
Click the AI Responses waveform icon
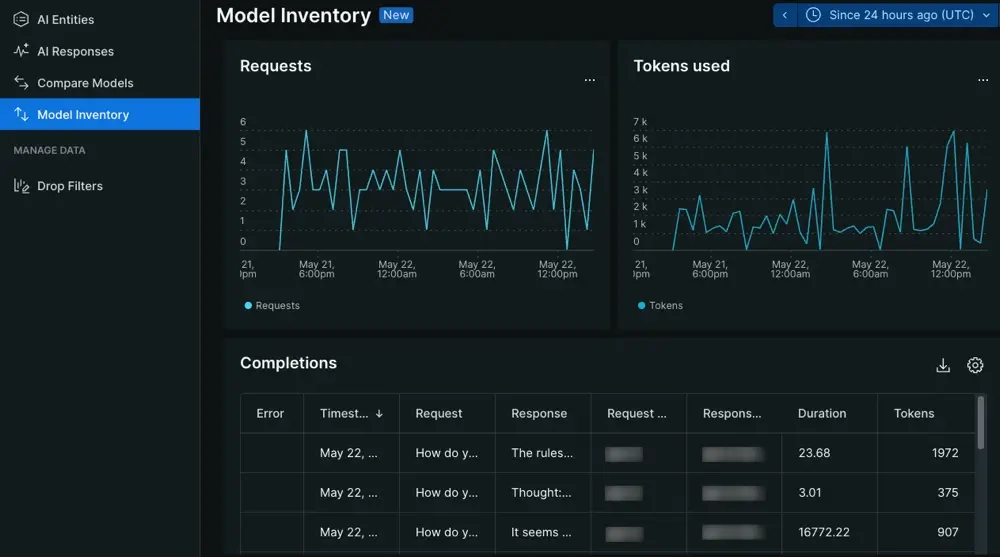click(21, 51)
